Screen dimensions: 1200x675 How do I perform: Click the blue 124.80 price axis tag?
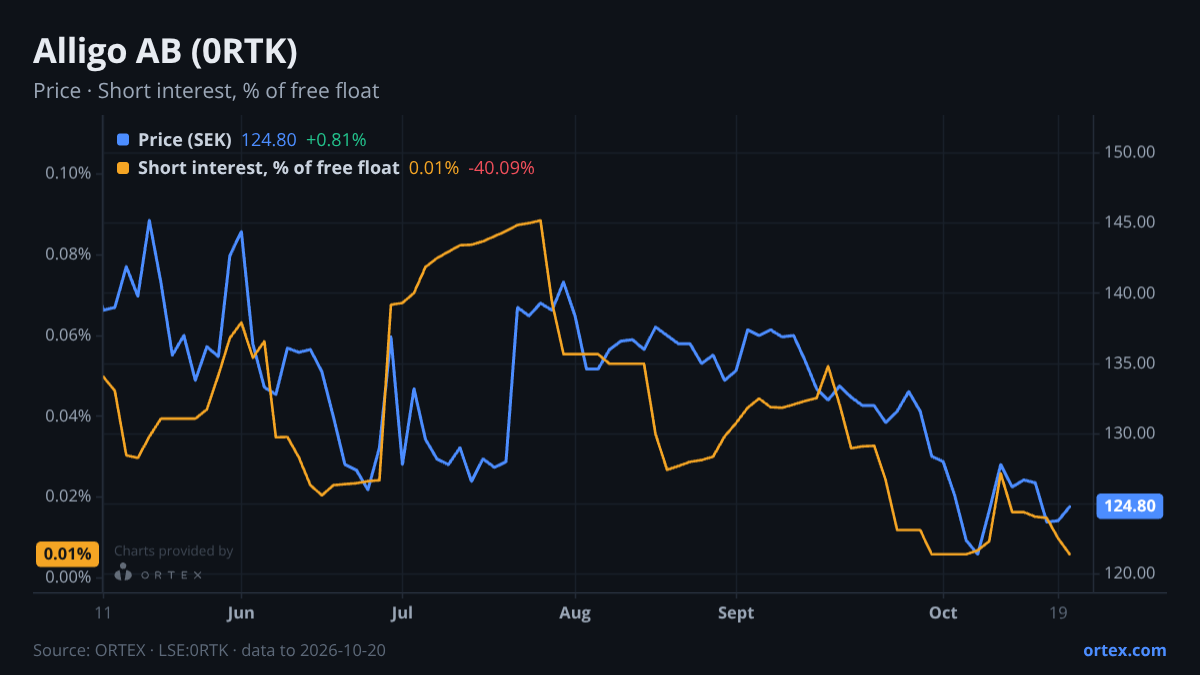coord(1129,506)
